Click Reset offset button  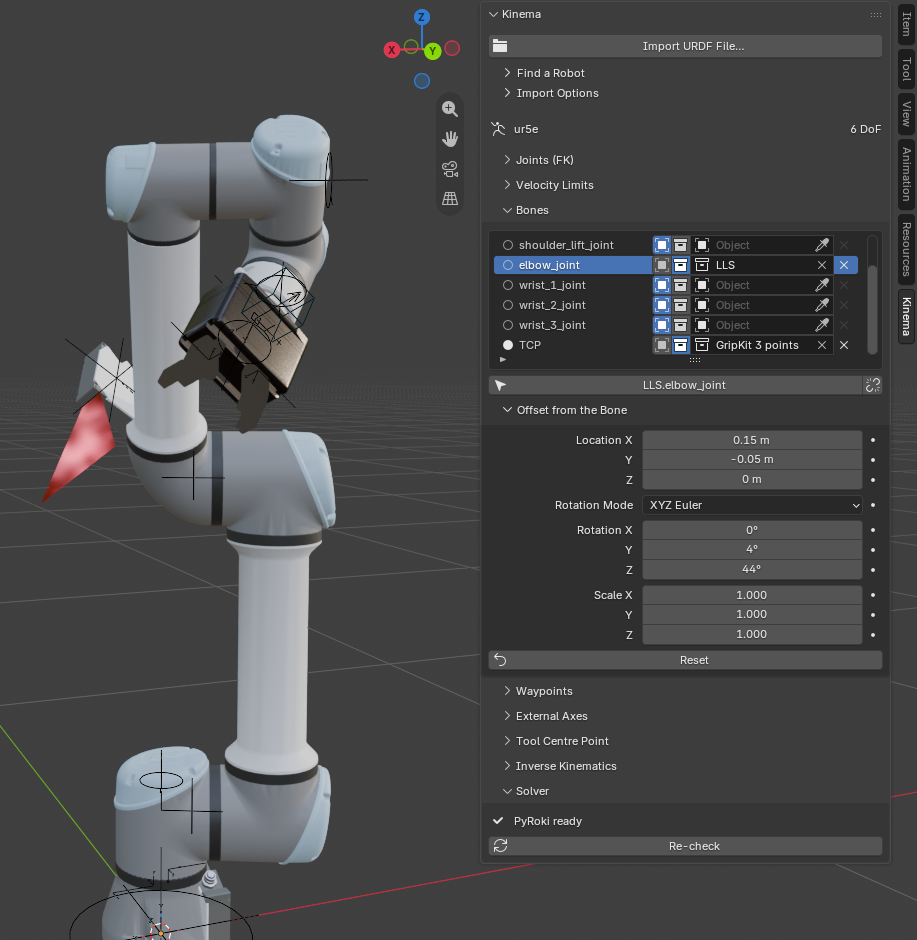click(x=685, y=660)
